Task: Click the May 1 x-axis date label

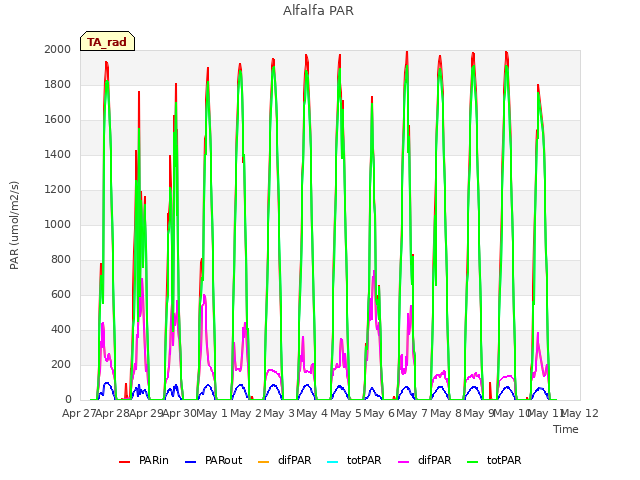Action: (212, 413)
